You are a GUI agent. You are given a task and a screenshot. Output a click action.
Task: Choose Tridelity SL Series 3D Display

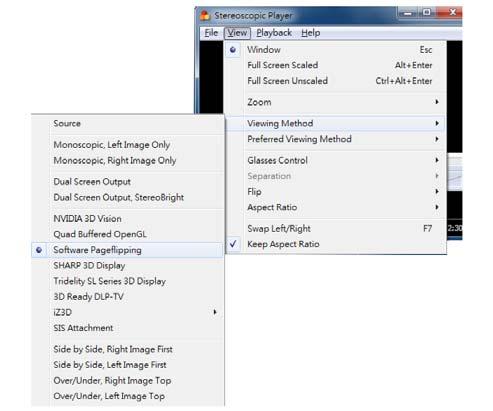(128, 281)
